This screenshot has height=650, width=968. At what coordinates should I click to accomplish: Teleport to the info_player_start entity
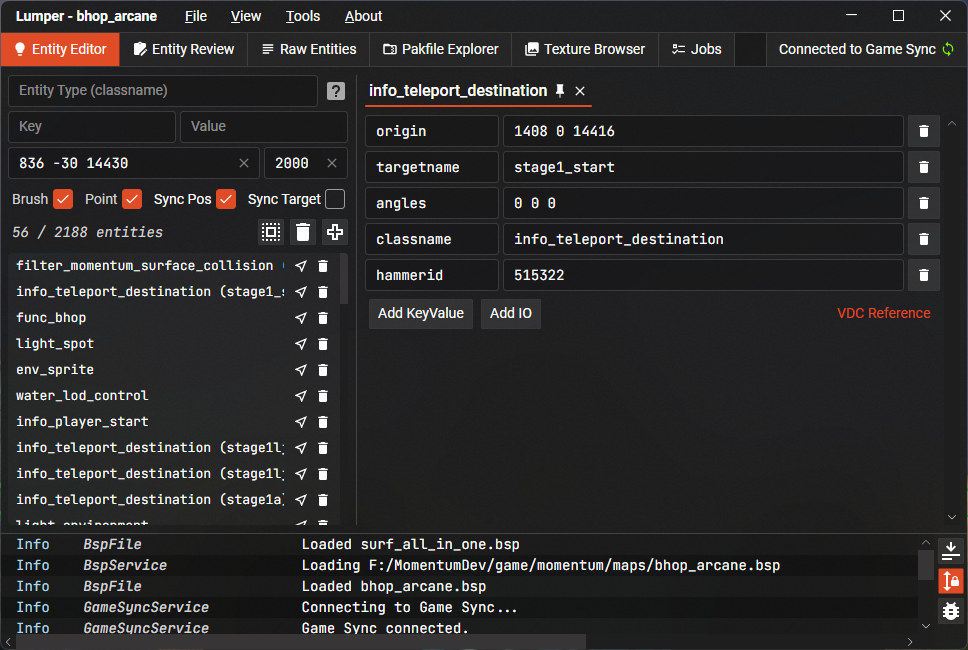[x=301, y=422]
